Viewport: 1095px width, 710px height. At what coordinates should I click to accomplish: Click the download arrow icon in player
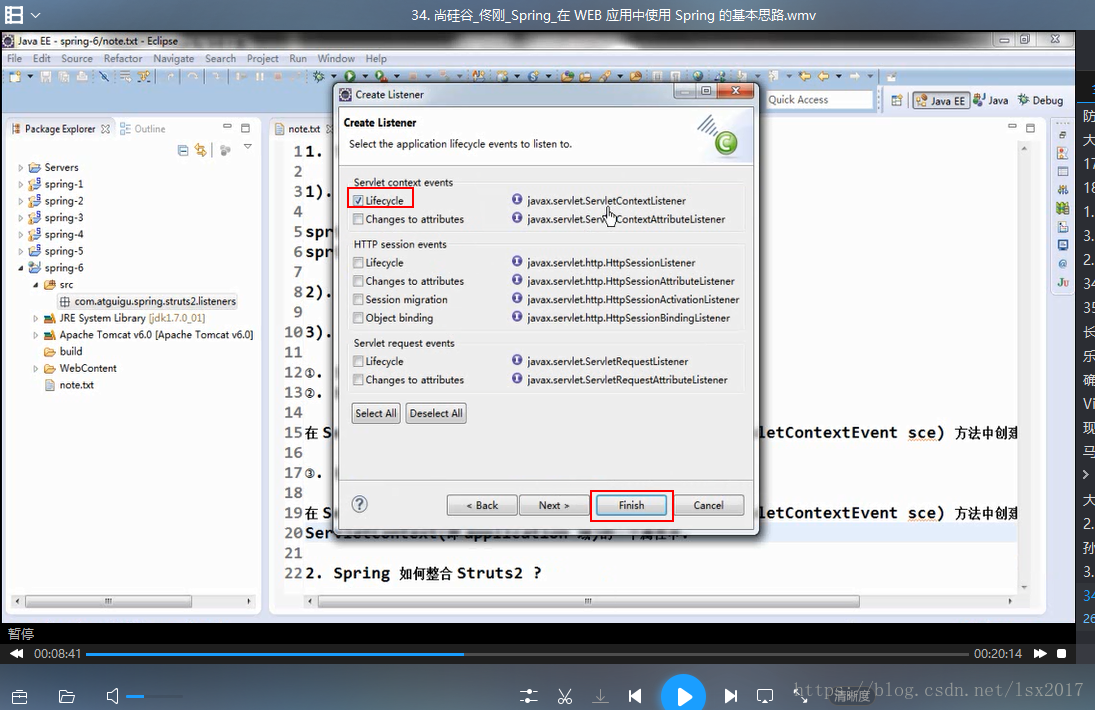click(x=600, y=696)
